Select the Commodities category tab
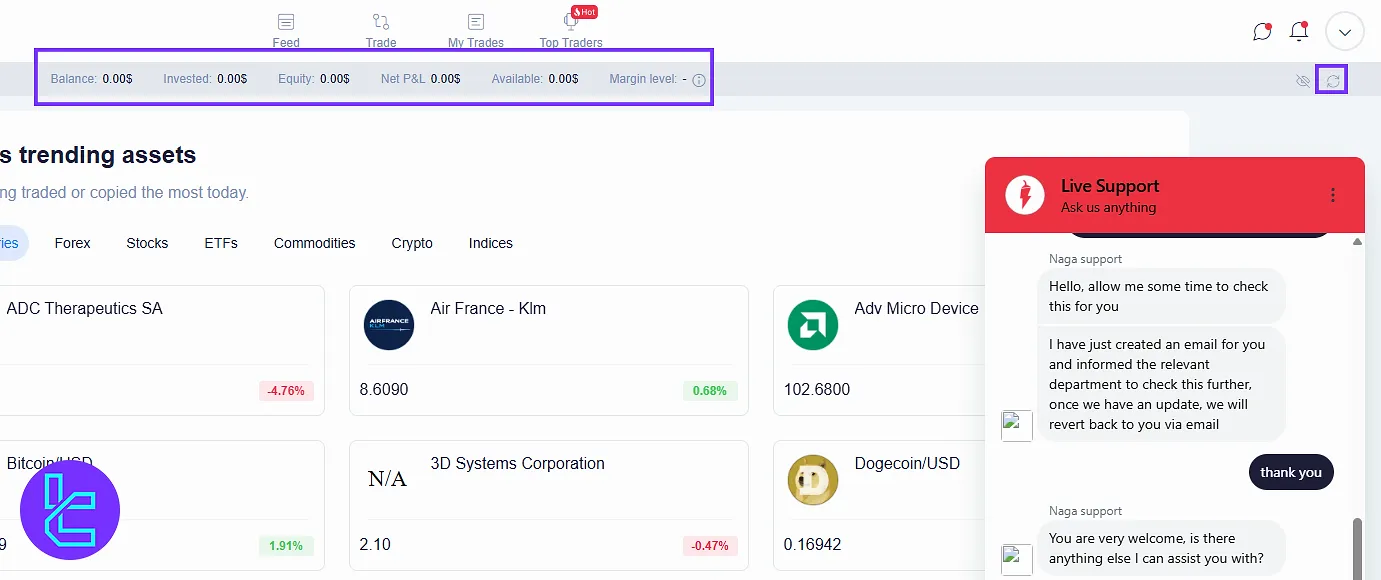 tap(314, 243)
